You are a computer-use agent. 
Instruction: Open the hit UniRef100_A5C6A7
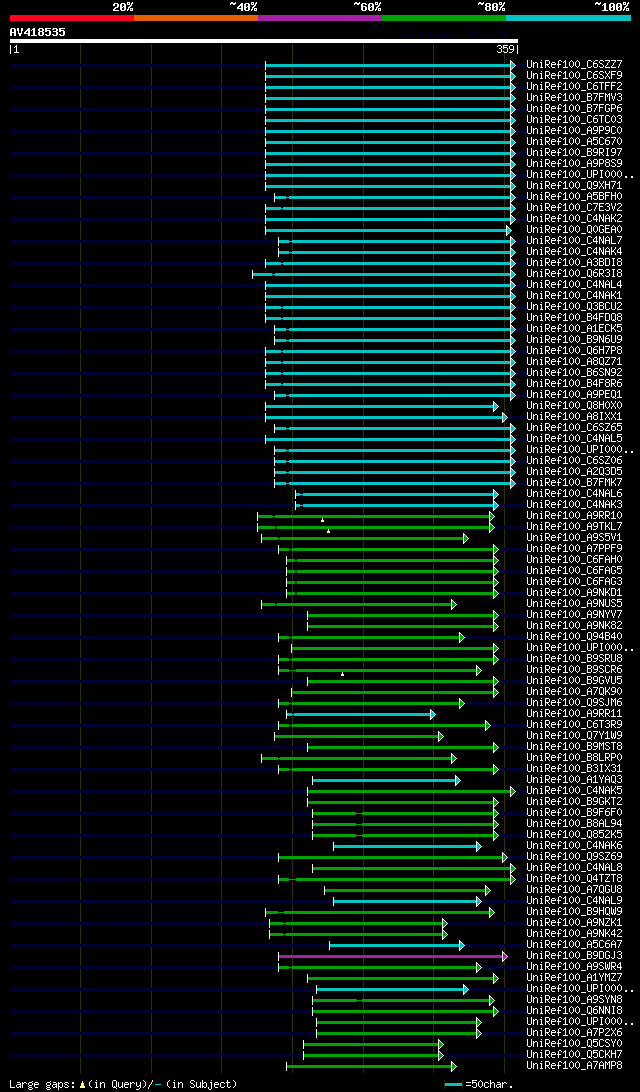point(575,945)
